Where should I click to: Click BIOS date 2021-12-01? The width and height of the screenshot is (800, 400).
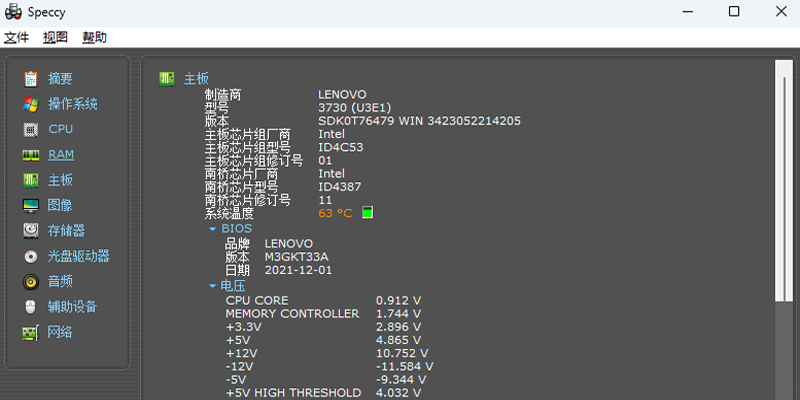(298, 270)
